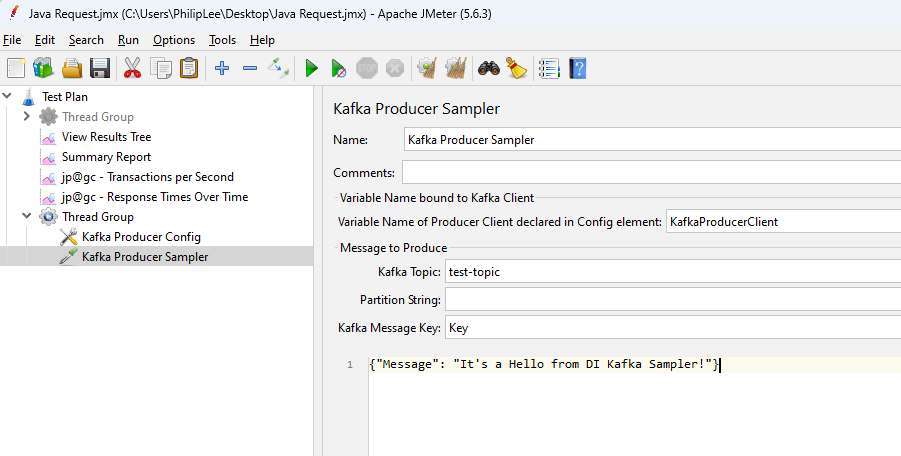Toggle the selected element with Toggle icon
Viewport: 901px width, 456px height.
point(279,68)
